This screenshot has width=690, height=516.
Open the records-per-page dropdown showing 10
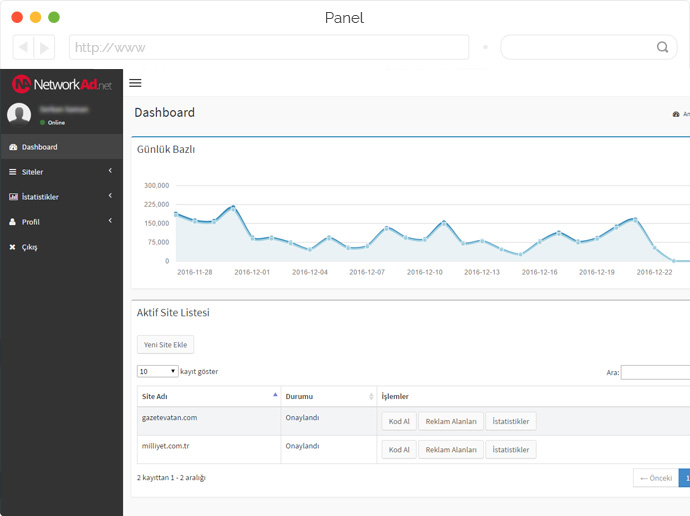pos(158,371)
